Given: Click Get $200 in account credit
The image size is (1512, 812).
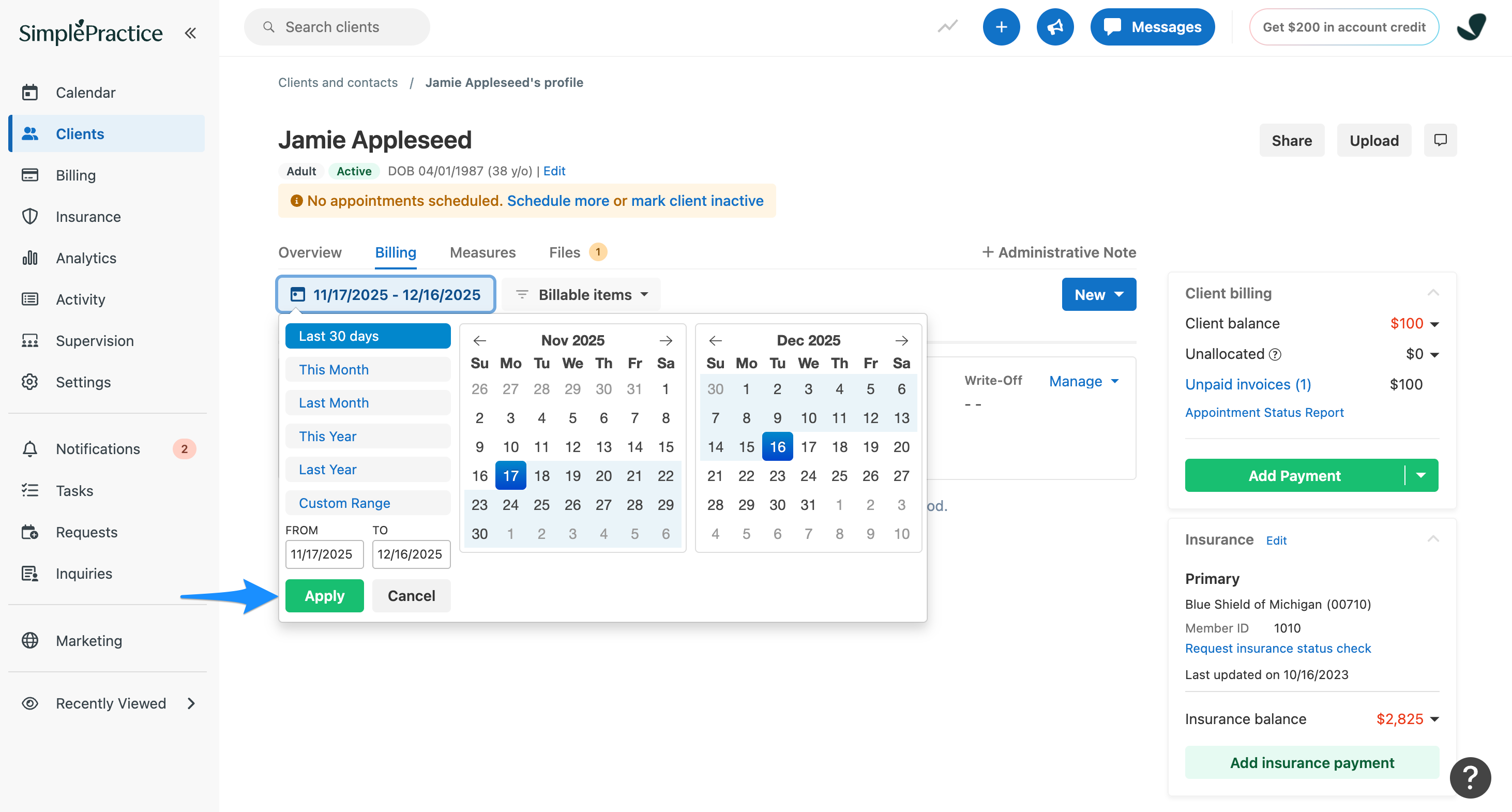Looking at the screenshot, I should [x=1343, y=27].
